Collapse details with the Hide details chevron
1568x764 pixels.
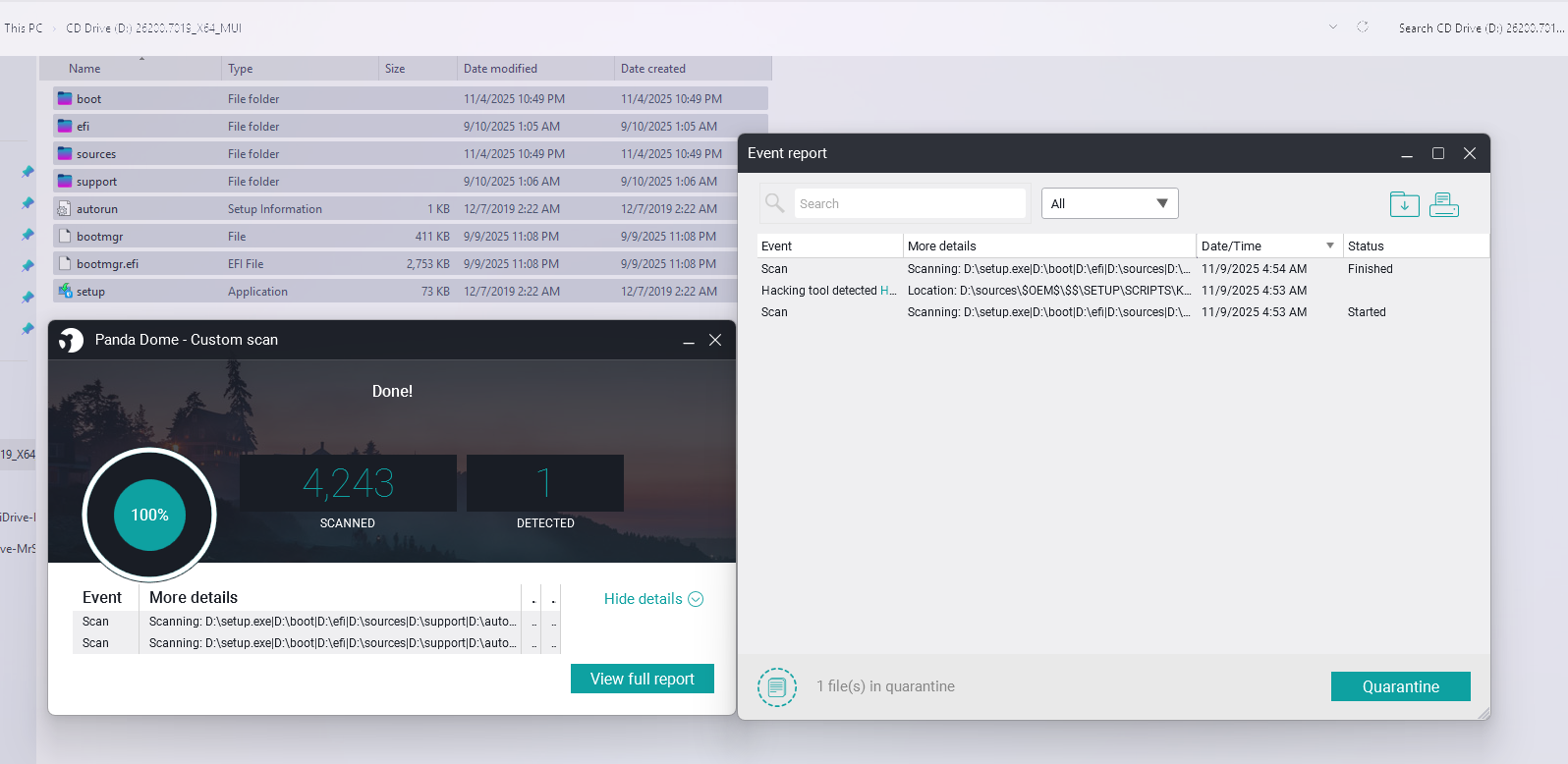pos(696,599)
